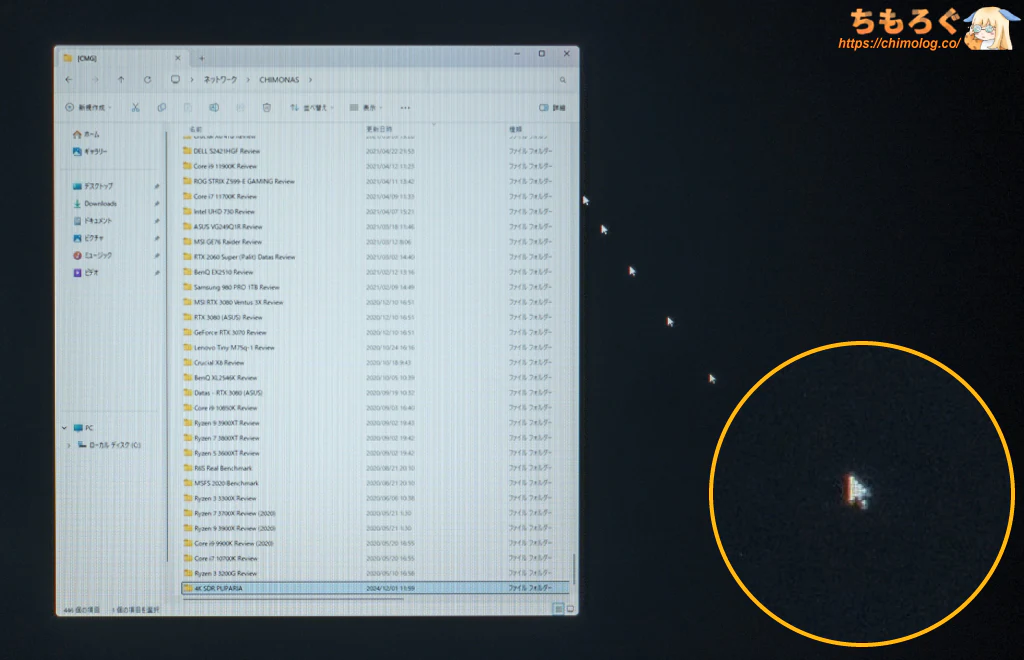
Task: Click the search magnifier icon
Action: [x=563, y=79]
